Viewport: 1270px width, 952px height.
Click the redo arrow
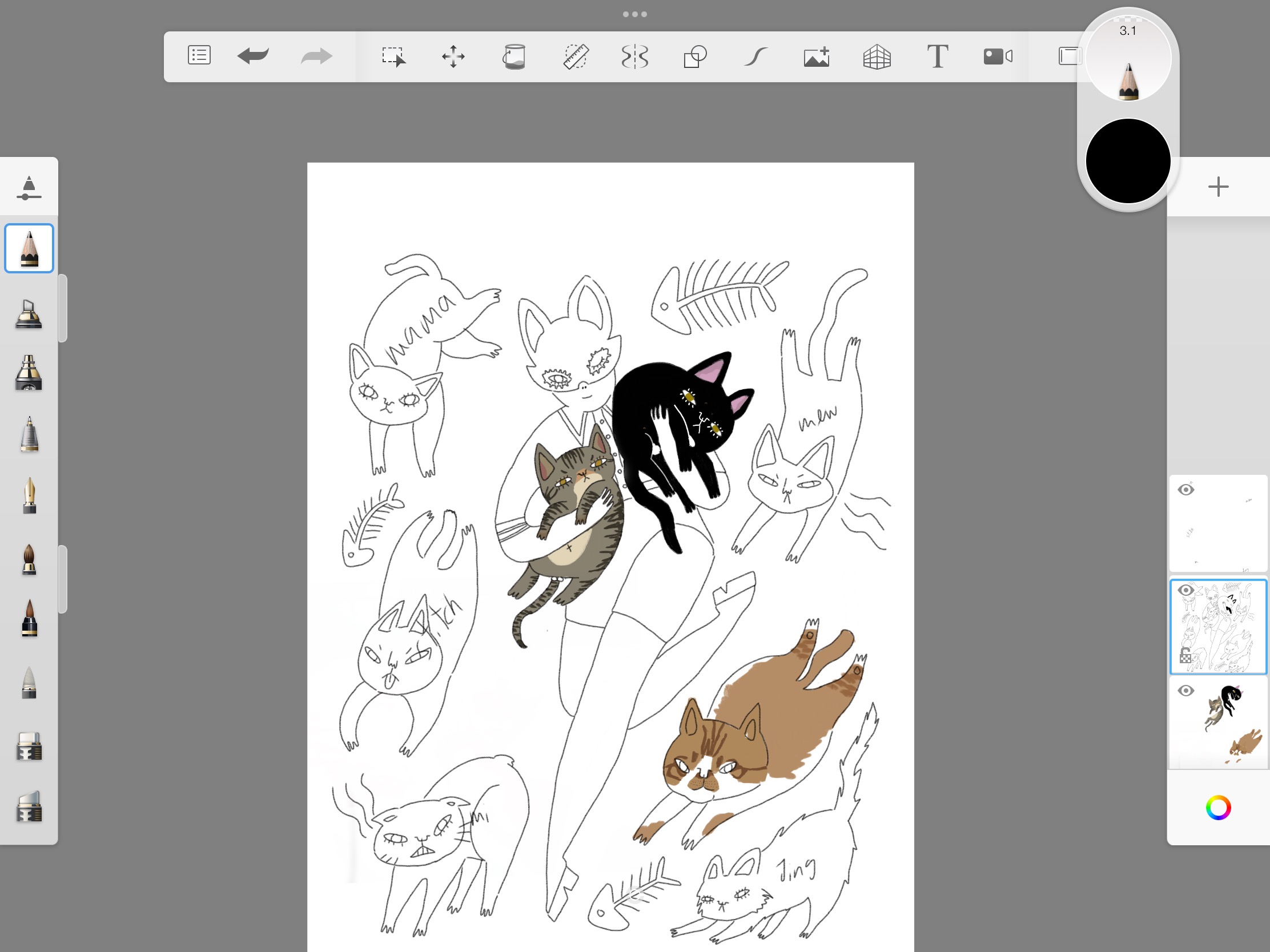pyautogui.click(x=316, y=57)
